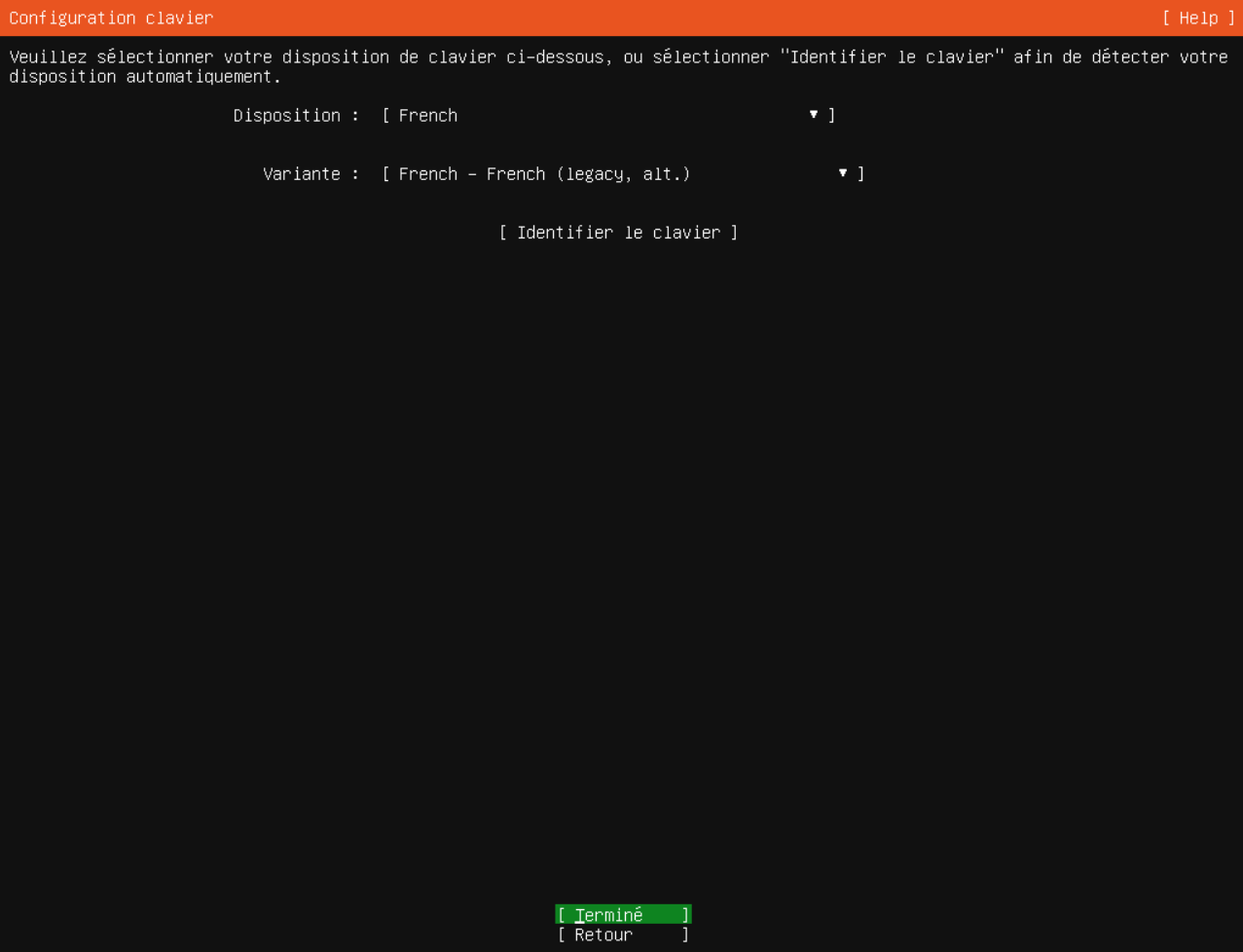Click the highlighted green Terminé option
This screenshot has height=952, width=1243.
[x=622, y=914]
